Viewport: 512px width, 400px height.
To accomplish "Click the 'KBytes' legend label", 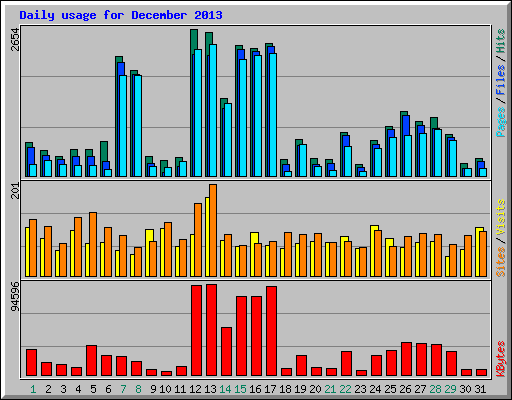I will pyautogui.click(x=501, y=359).
